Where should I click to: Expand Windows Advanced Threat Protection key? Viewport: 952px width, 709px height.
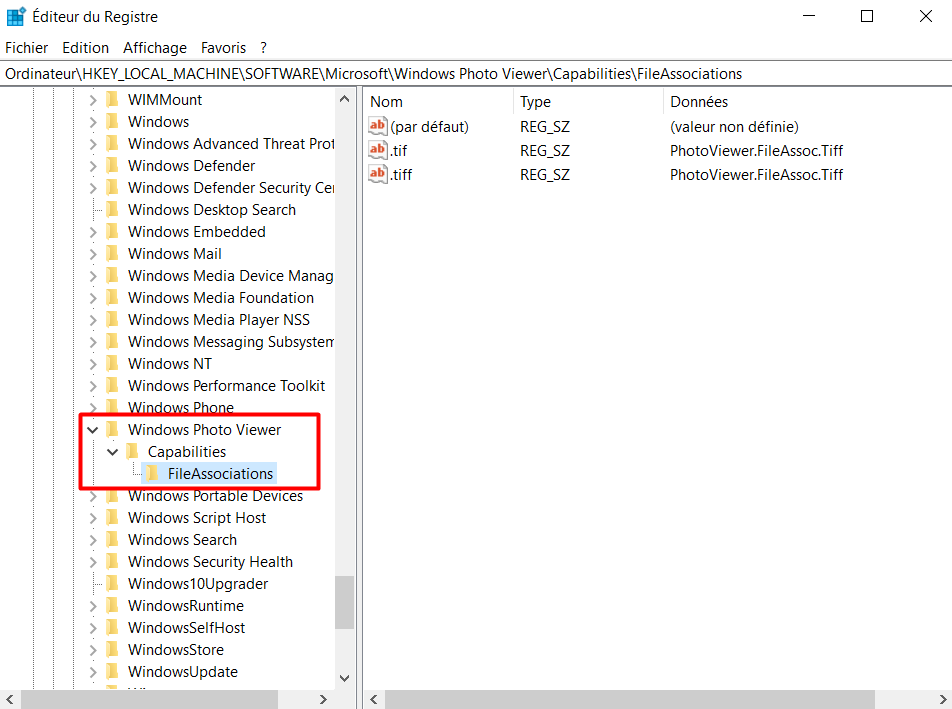(x=93, y=144)
